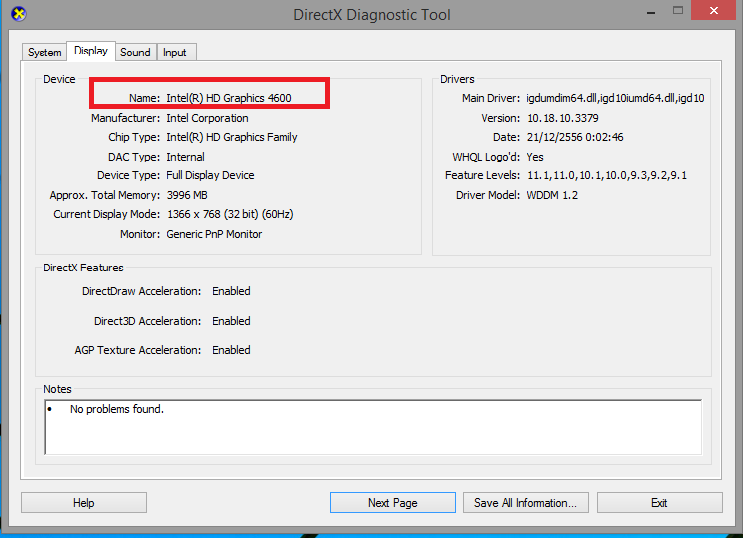Click Save All Information button

pos(526,503)
